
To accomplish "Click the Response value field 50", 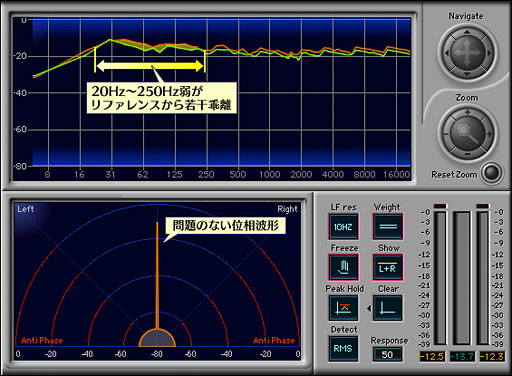I will coord(387,354).
